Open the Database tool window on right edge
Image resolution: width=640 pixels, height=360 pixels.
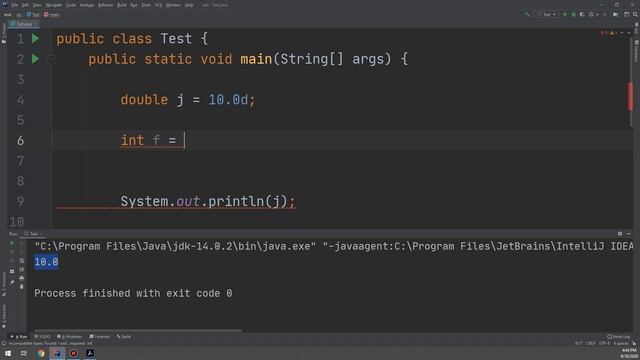[x=636, y=51]
